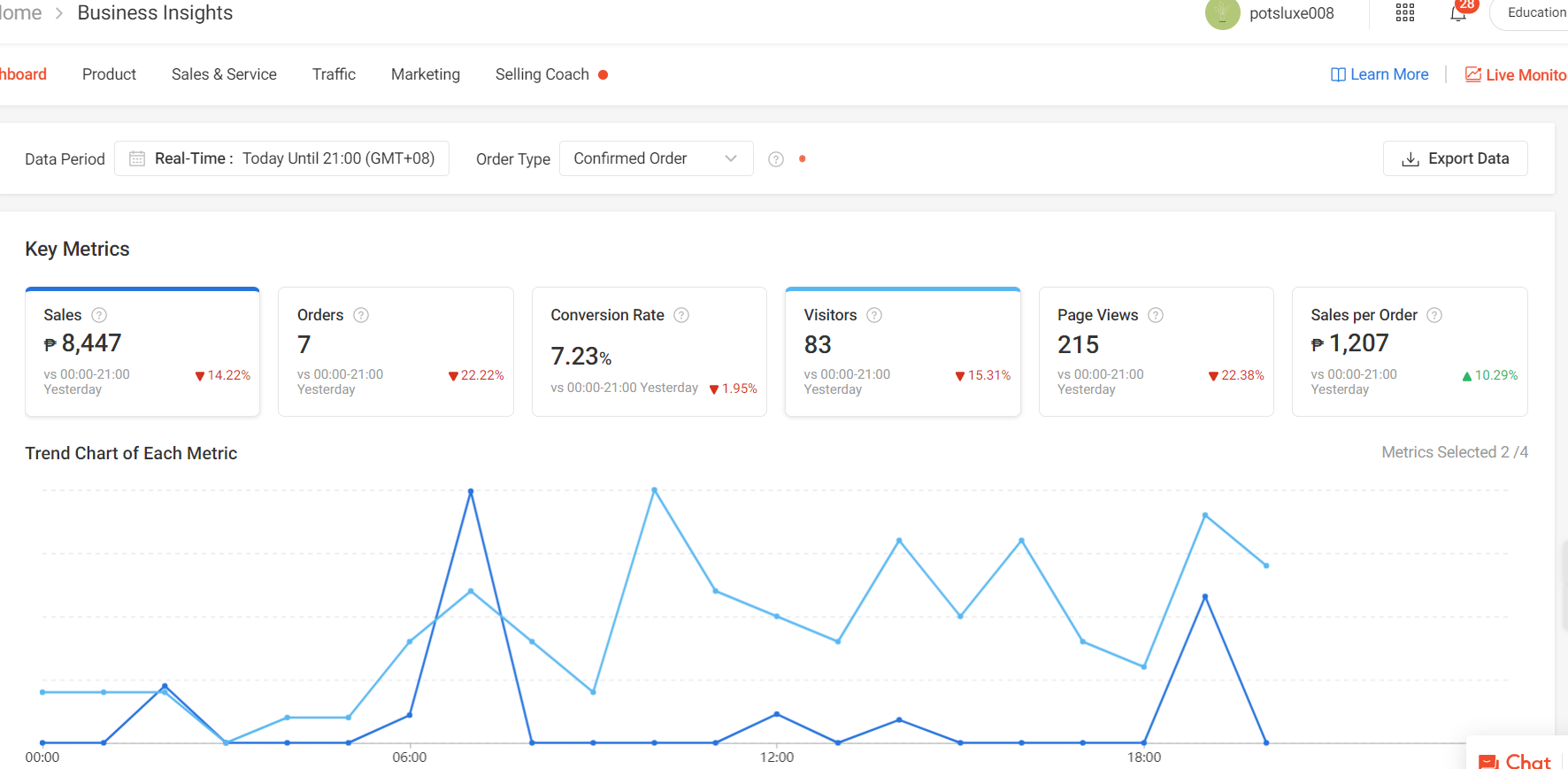This screenshot has height=769, width=1568.
Task: Show the Visitors metric help icon
Action: (x=874, y=315)
